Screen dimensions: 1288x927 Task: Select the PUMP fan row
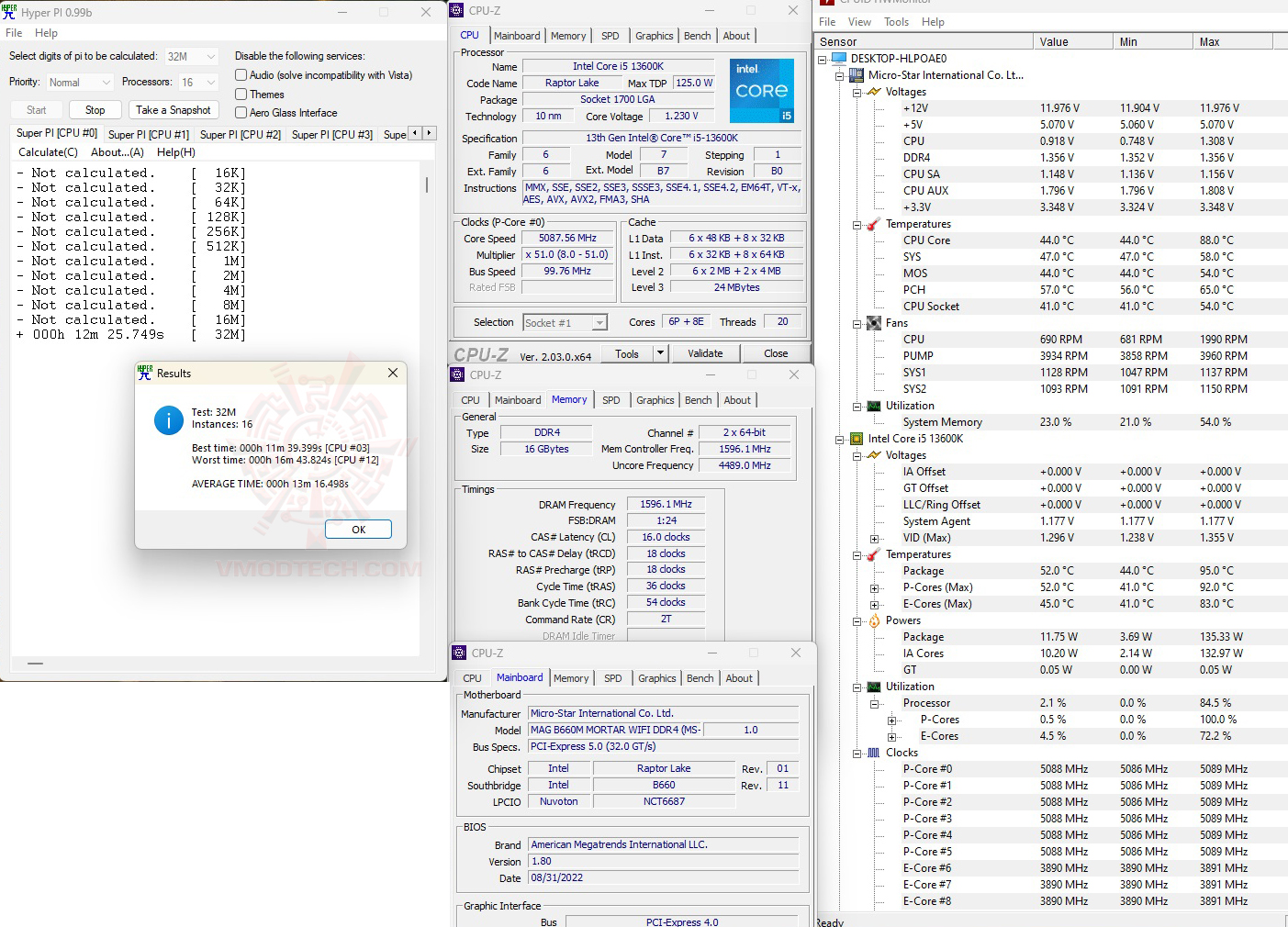pos(1051,356)
